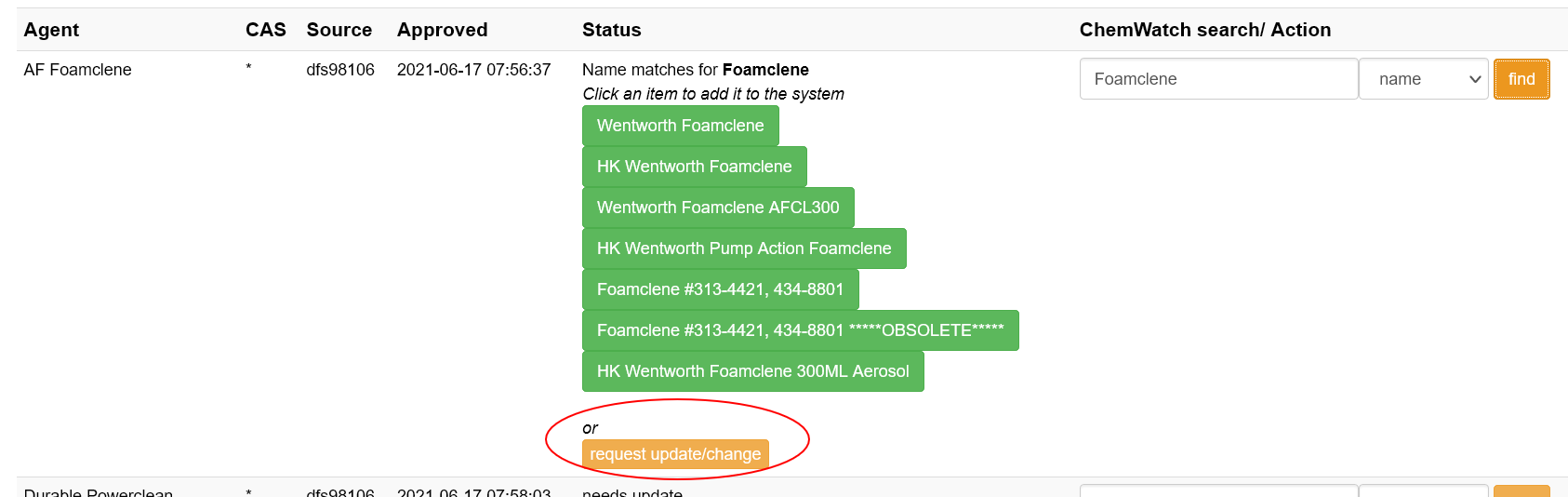1568x497 pixels.
Task: Click the Agent column header
Action: [x=51, y=30]
